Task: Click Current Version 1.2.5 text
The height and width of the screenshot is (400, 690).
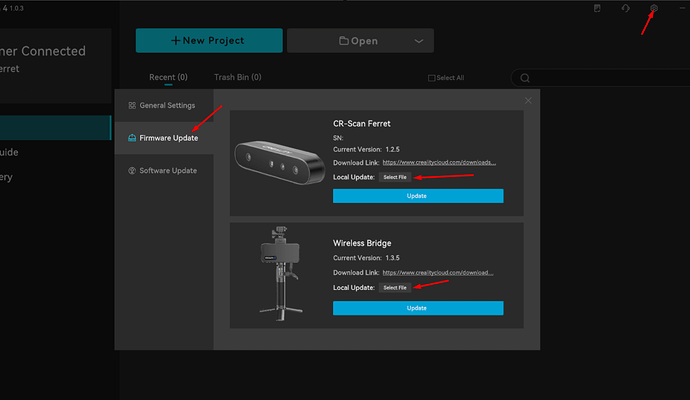Action: [366, 149]
